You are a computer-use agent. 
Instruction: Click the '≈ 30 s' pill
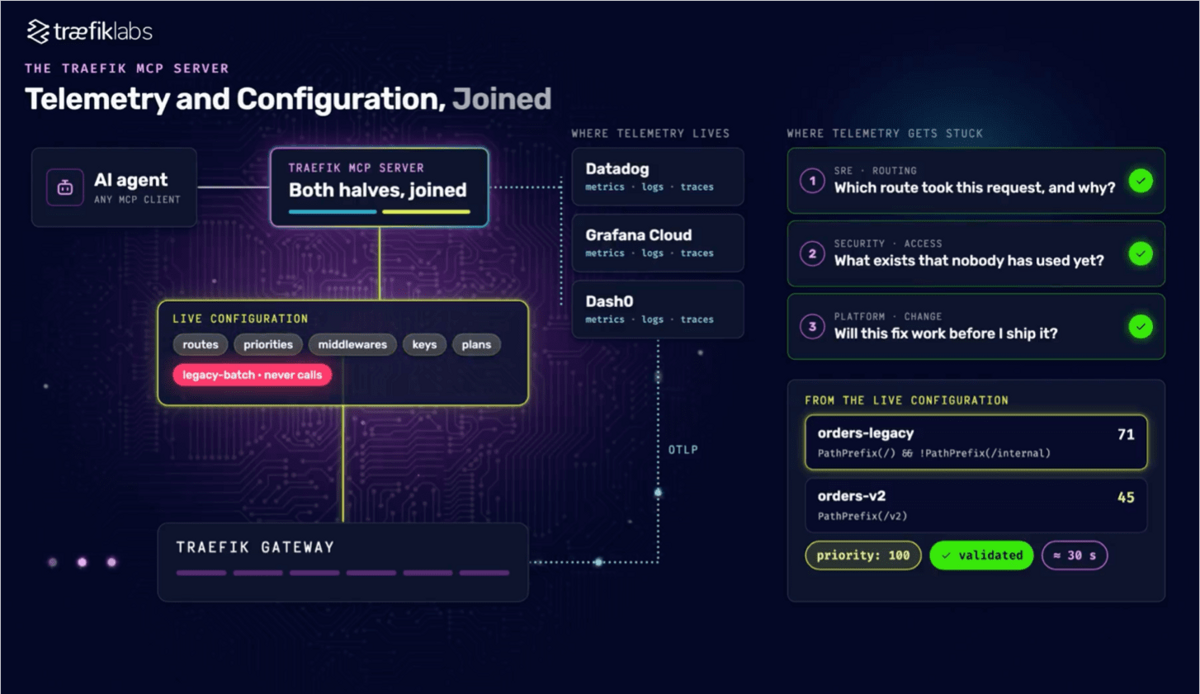pyautogui.click(x=1075, y=556)
